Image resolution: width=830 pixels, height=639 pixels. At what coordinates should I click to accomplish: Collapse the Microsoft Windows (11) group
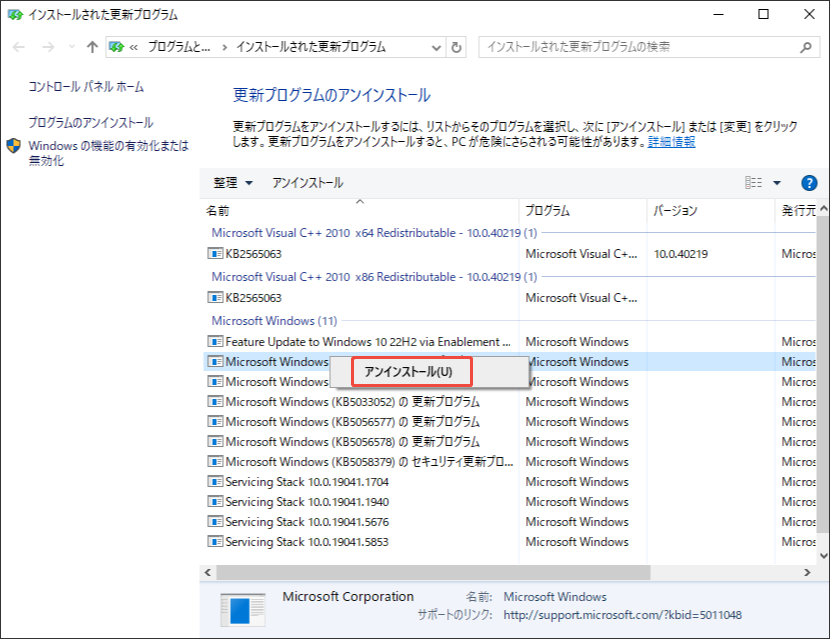pos(274,321)
